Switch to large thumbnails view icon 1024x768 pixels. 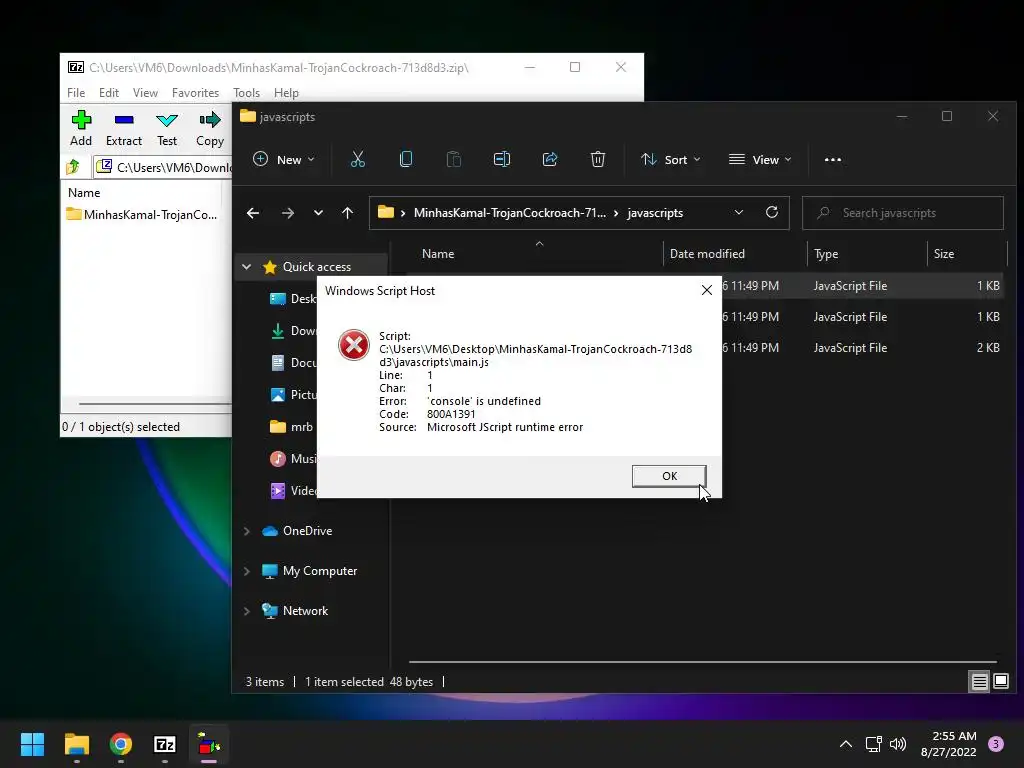[x=1000, y=682]
